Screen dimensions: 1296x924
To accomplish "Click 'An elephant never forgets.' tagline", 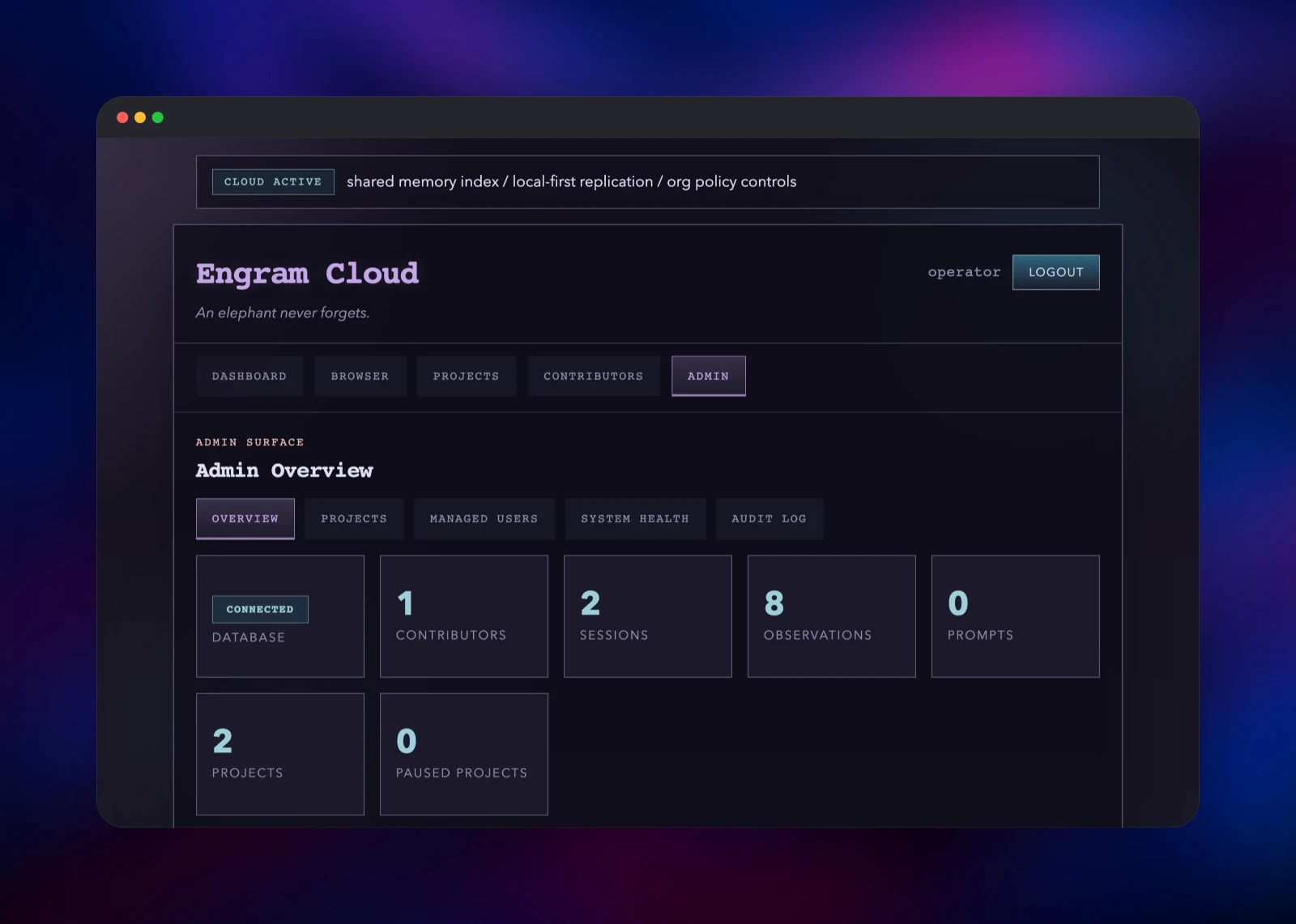I will click(x=283, y=313).
